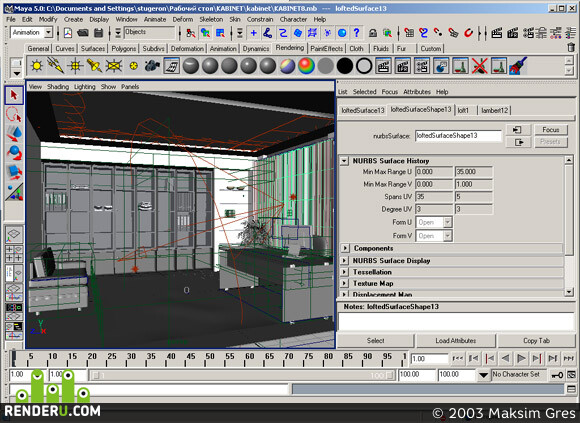This screenshot has height=423, width=580.
Task: Open the question mark help icon
Action: point(357,33)
